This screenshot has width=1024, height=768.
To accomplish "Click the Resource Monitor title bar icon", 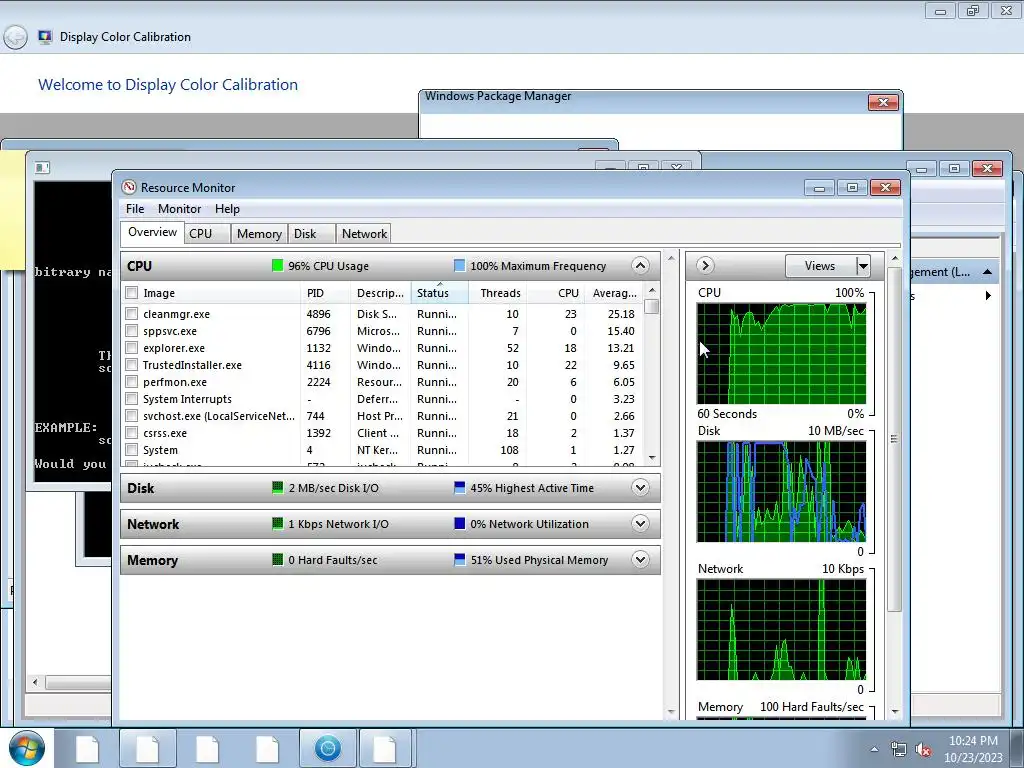I will 129,187.
